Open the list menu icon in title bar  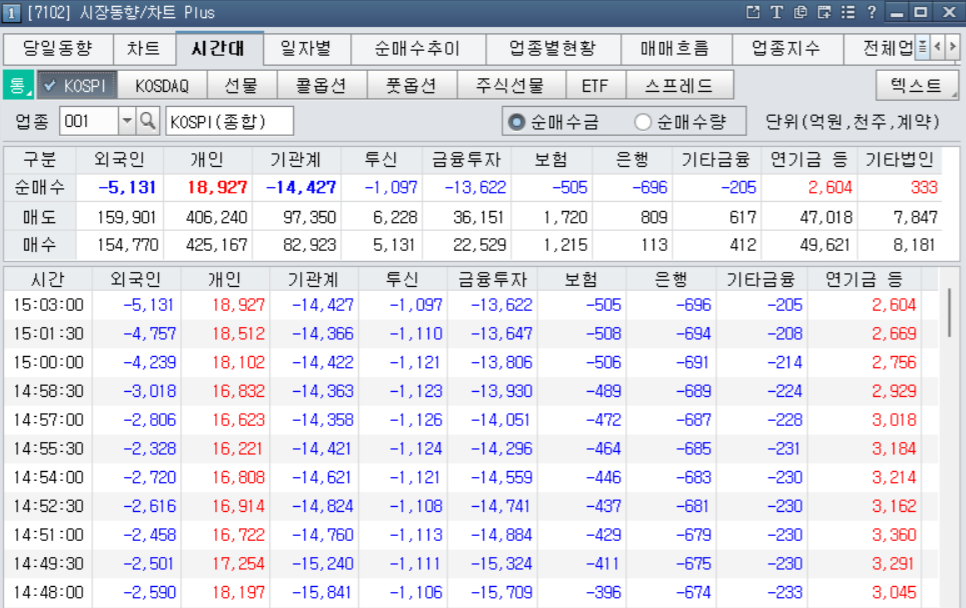[x=848, y=13]
